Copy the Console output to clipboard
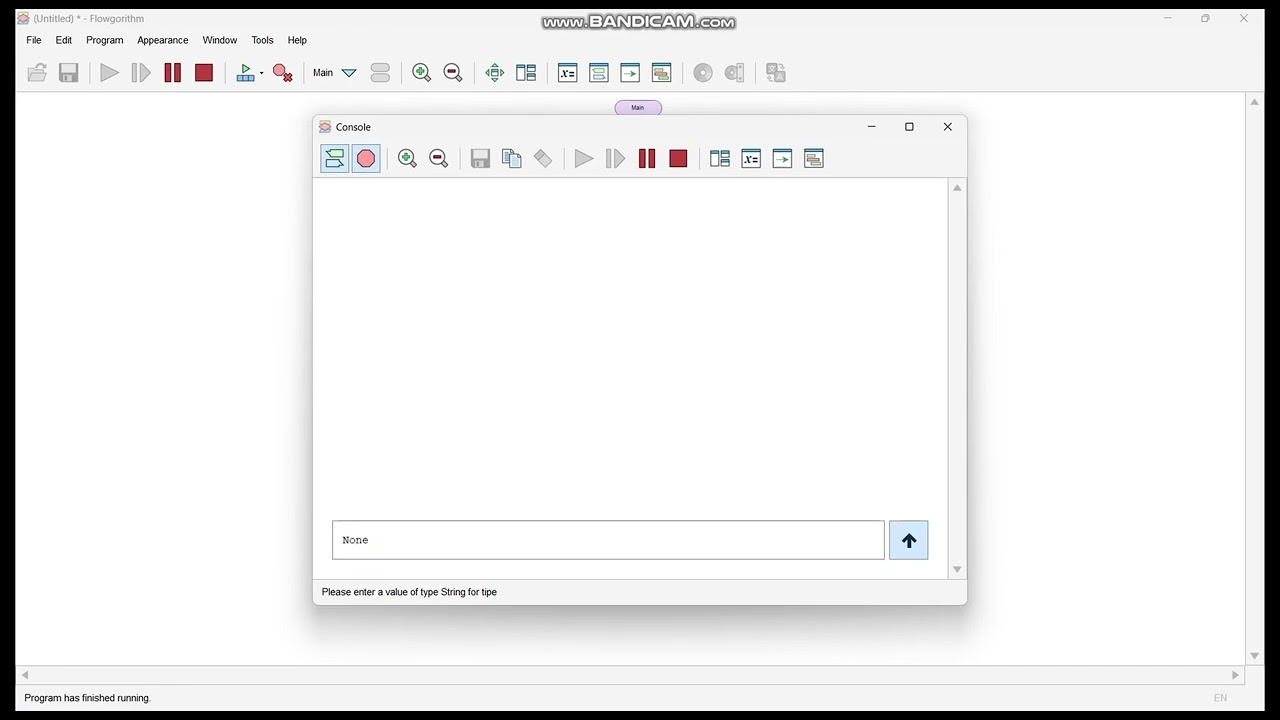 [x=512, y=158]
